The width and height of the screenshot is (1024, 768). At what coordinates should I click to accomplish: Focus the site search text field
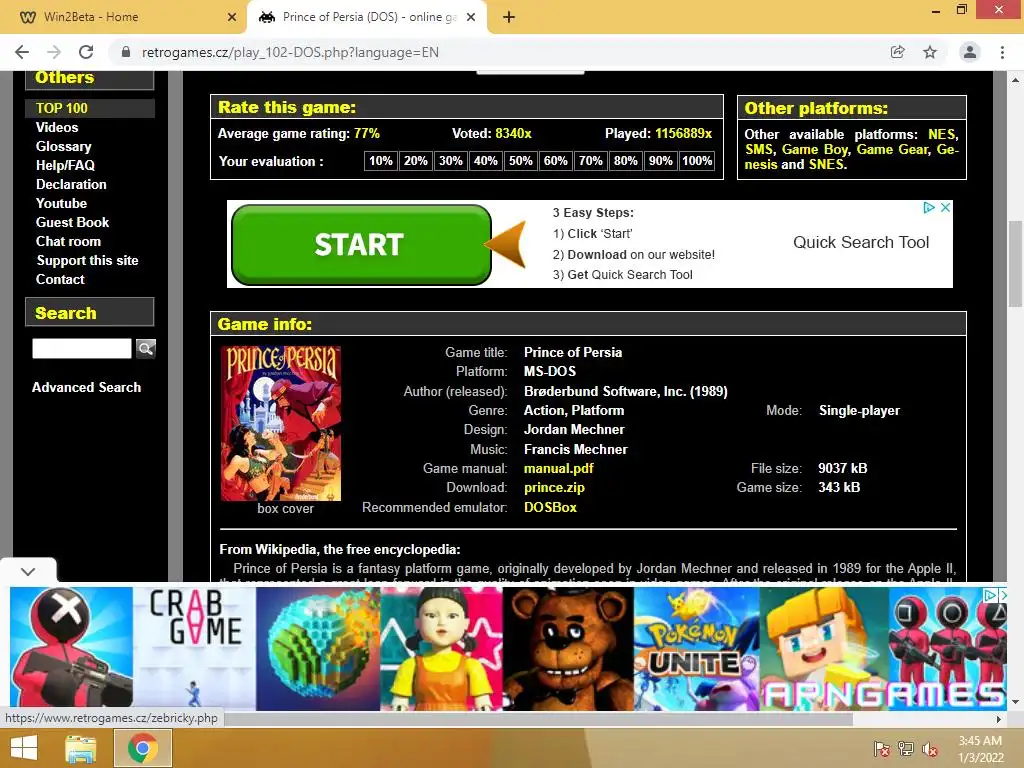coord(82,348)
